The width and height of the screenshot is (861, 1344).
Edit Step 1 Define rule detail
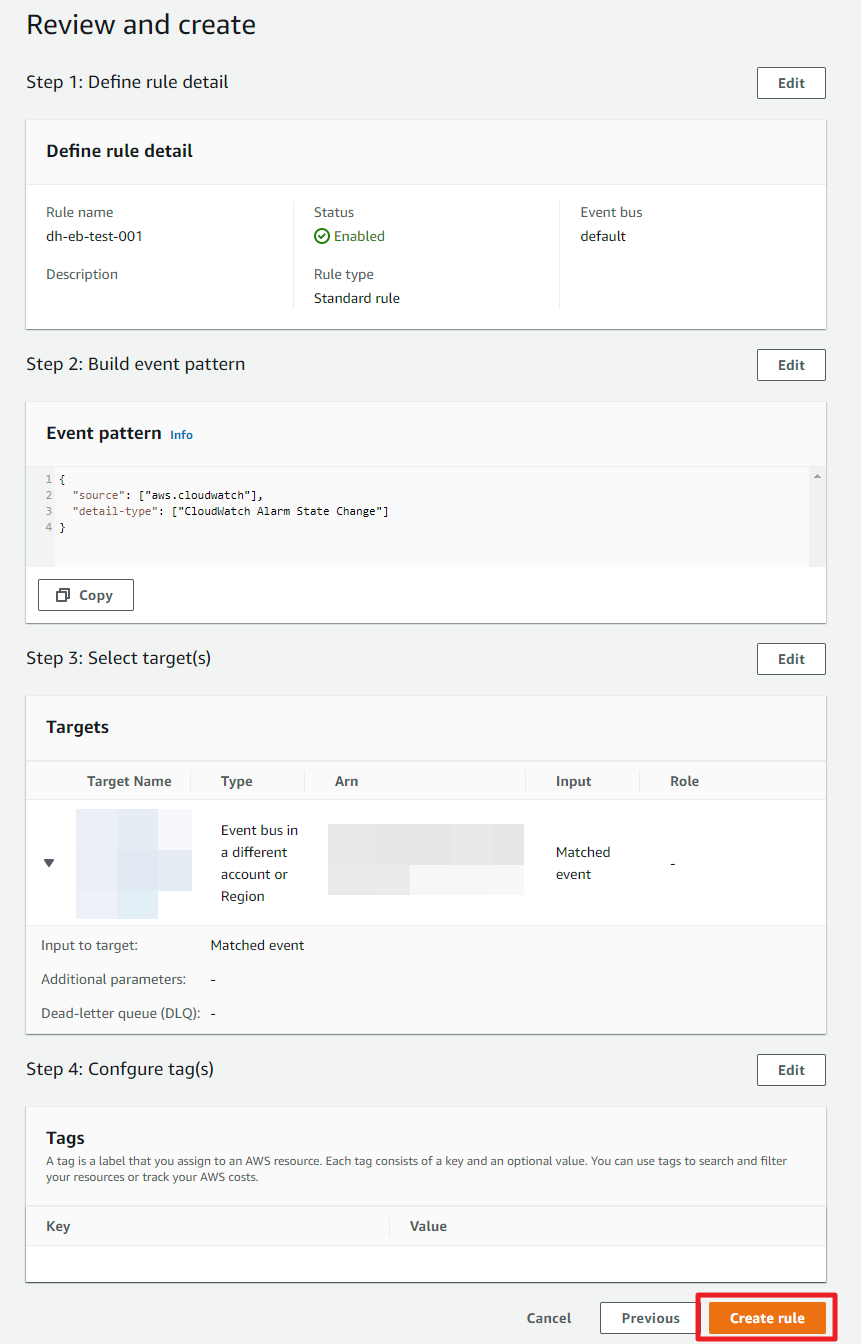pyautogui.click(x=791, y=83)
